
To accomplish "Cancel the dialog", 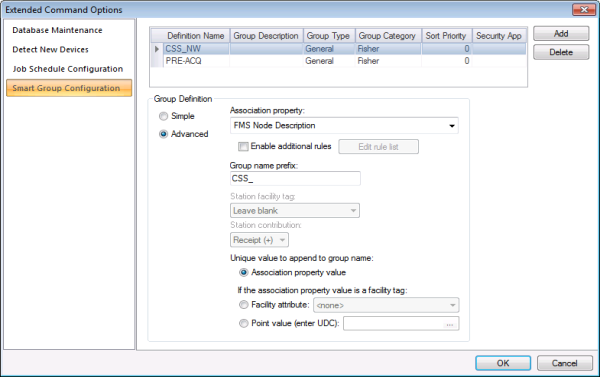I will pyautogui.click(x=564, y=363).
